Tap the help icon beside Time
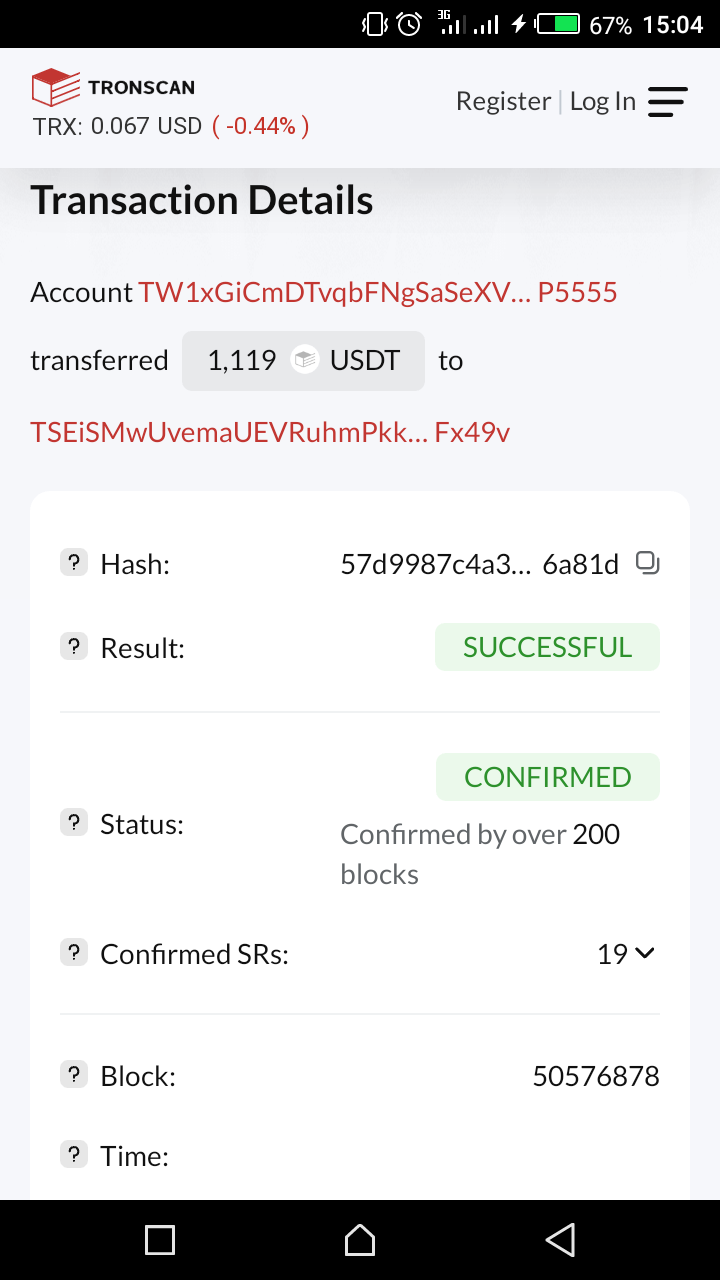This screenshot has height=1280, width=720. [x=74, y=1155]
